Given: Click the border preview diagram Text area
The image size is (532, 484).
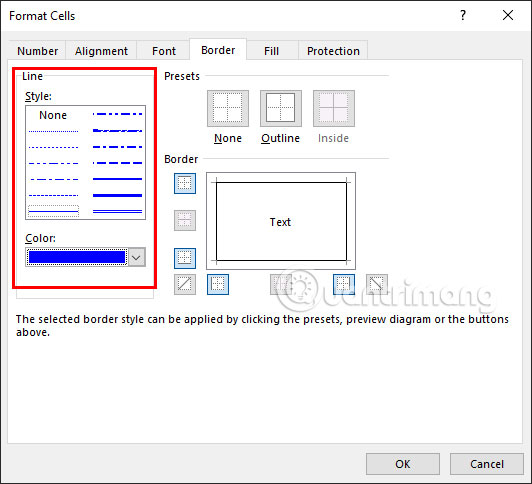Looking at the screenshot, I should point(281,221).
